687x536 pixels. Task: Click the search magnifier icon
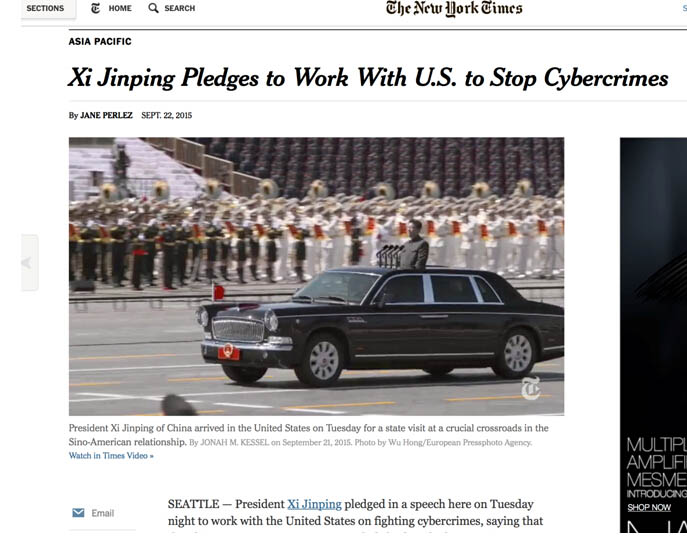[153, 8]
